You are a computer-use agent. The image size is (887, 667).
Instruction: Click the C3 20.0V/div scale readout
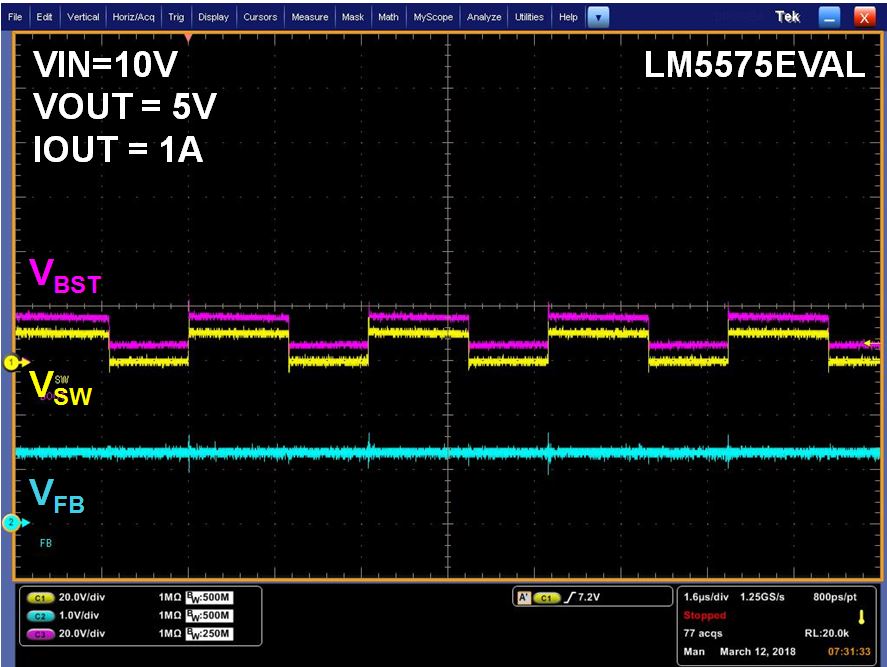tap(82, 634)
